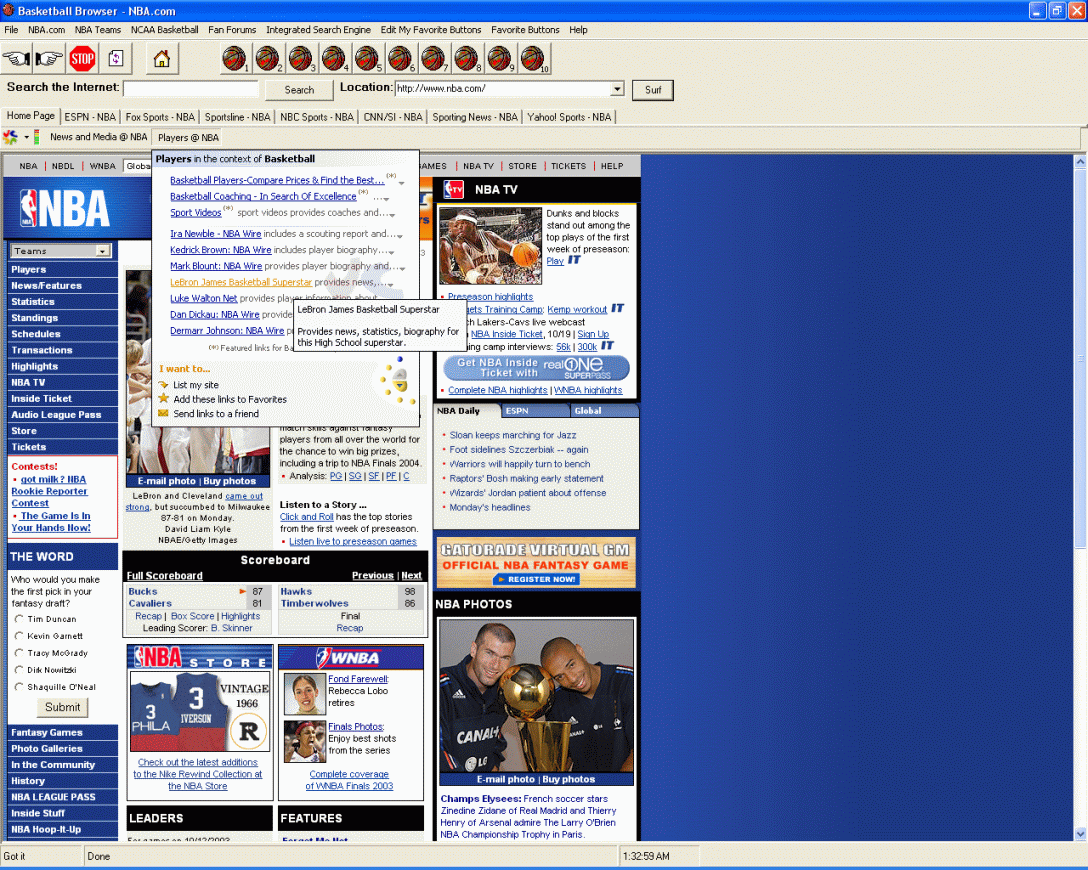Open the Fan Forums menu
Viewport: 1088px width, 870px height.
point(232,29)
